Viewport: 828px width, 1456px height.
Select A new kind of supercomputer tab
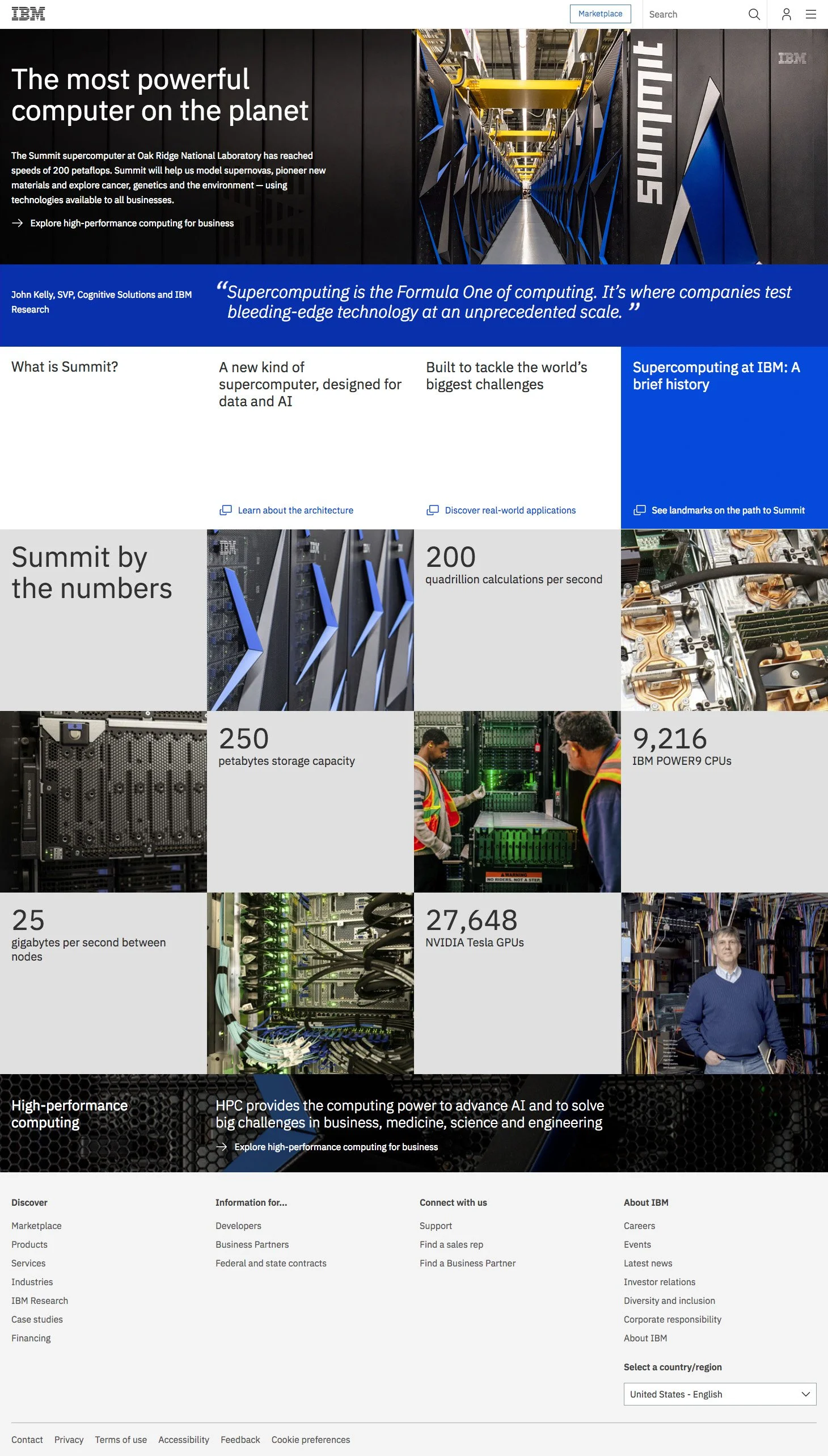tap(311, 437)
